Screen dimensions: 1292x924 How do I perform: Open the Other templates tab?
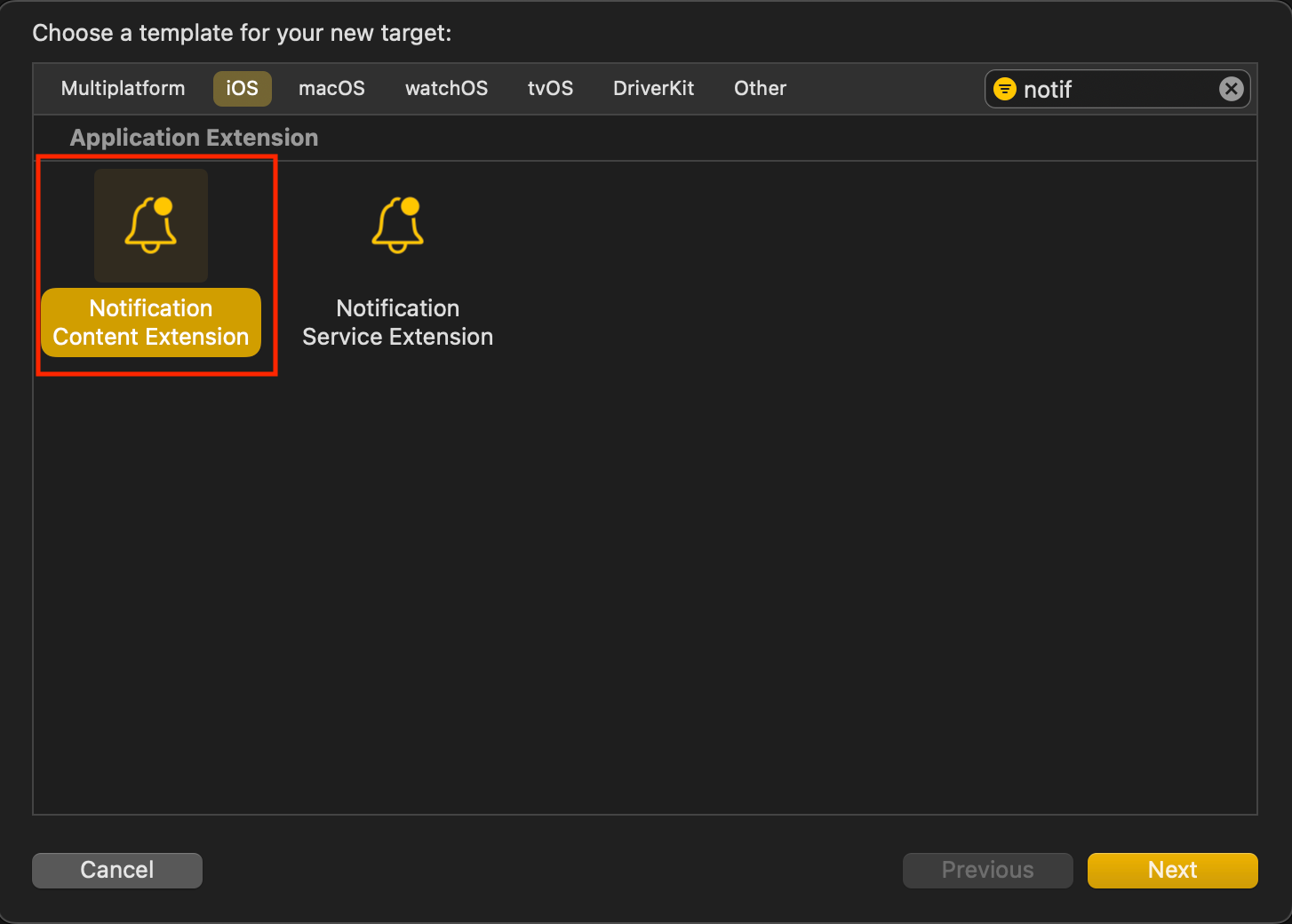(760, 89)
